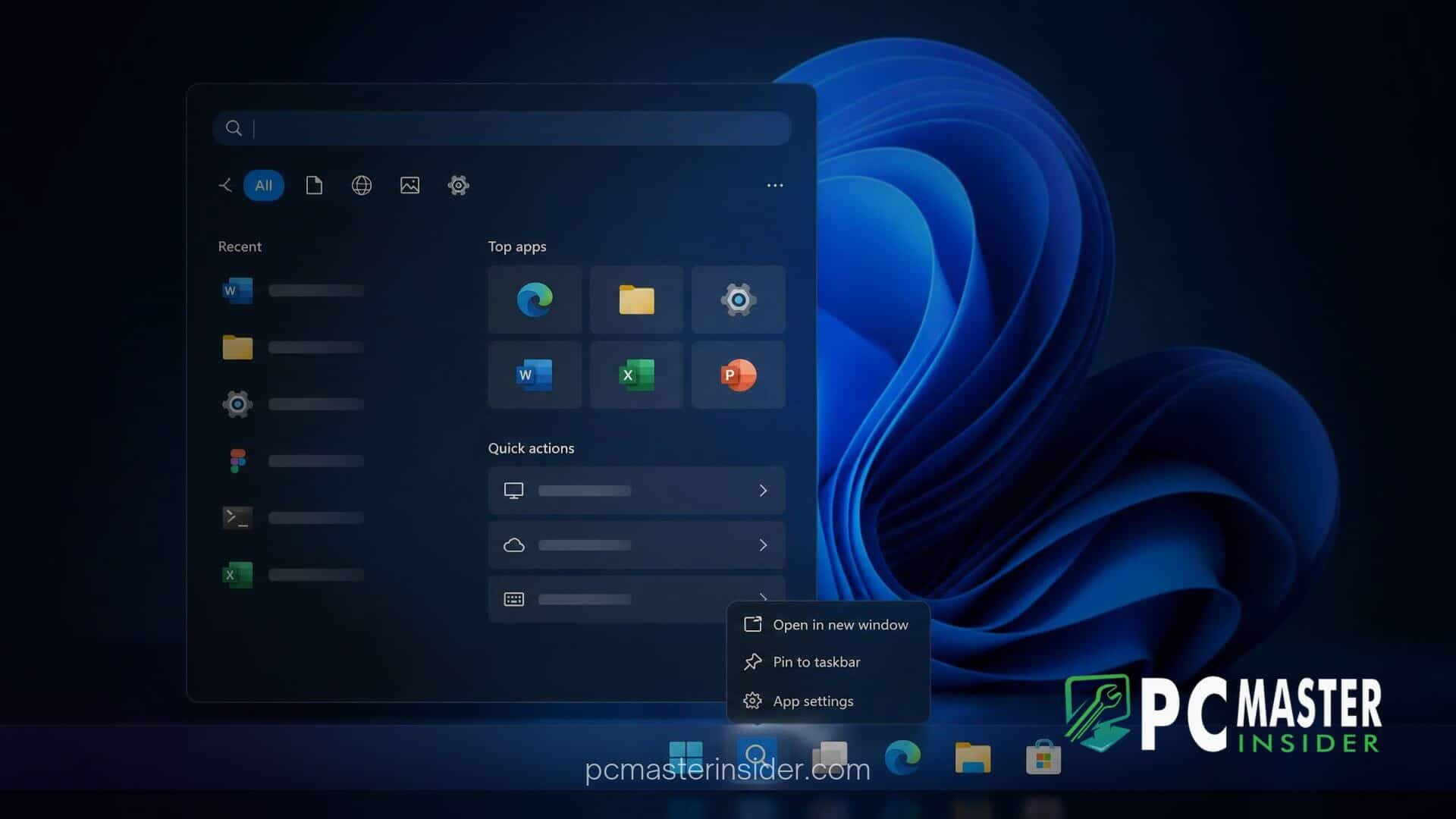Launch File Explorer from Top apps
The width and height of the screenshot is (1456, 819).
pyautogui.click(x=636, y=300)
